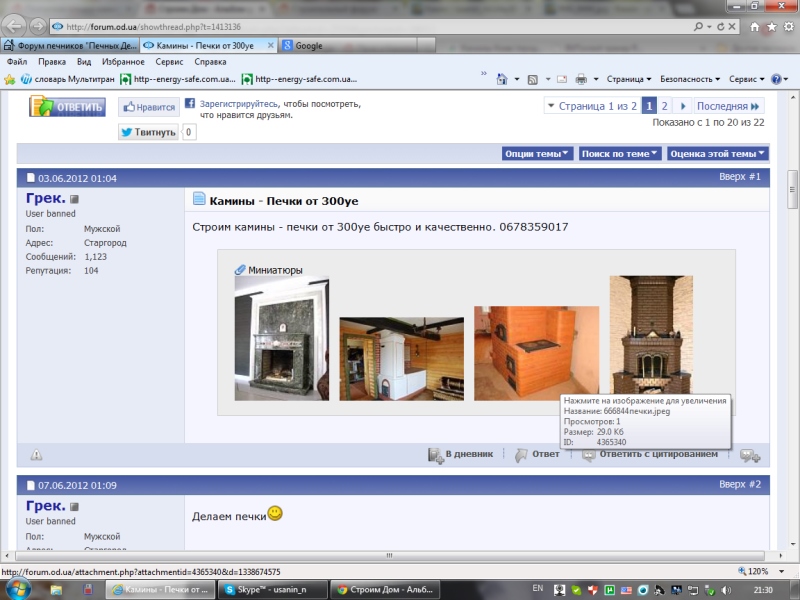Click the RSS feeds icon in the command bar
This screenshot has height=600, width=800.
[533, 79]
